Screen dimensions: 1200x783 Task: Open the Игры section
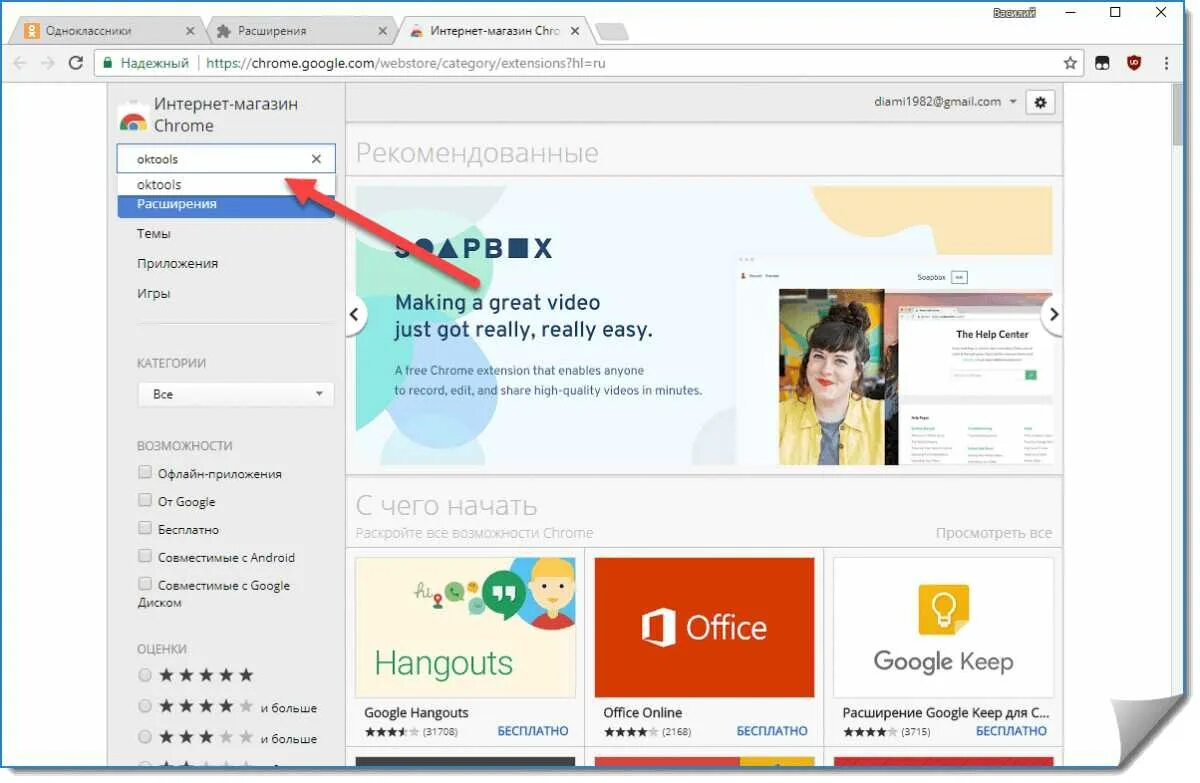[x=153, y=293]
